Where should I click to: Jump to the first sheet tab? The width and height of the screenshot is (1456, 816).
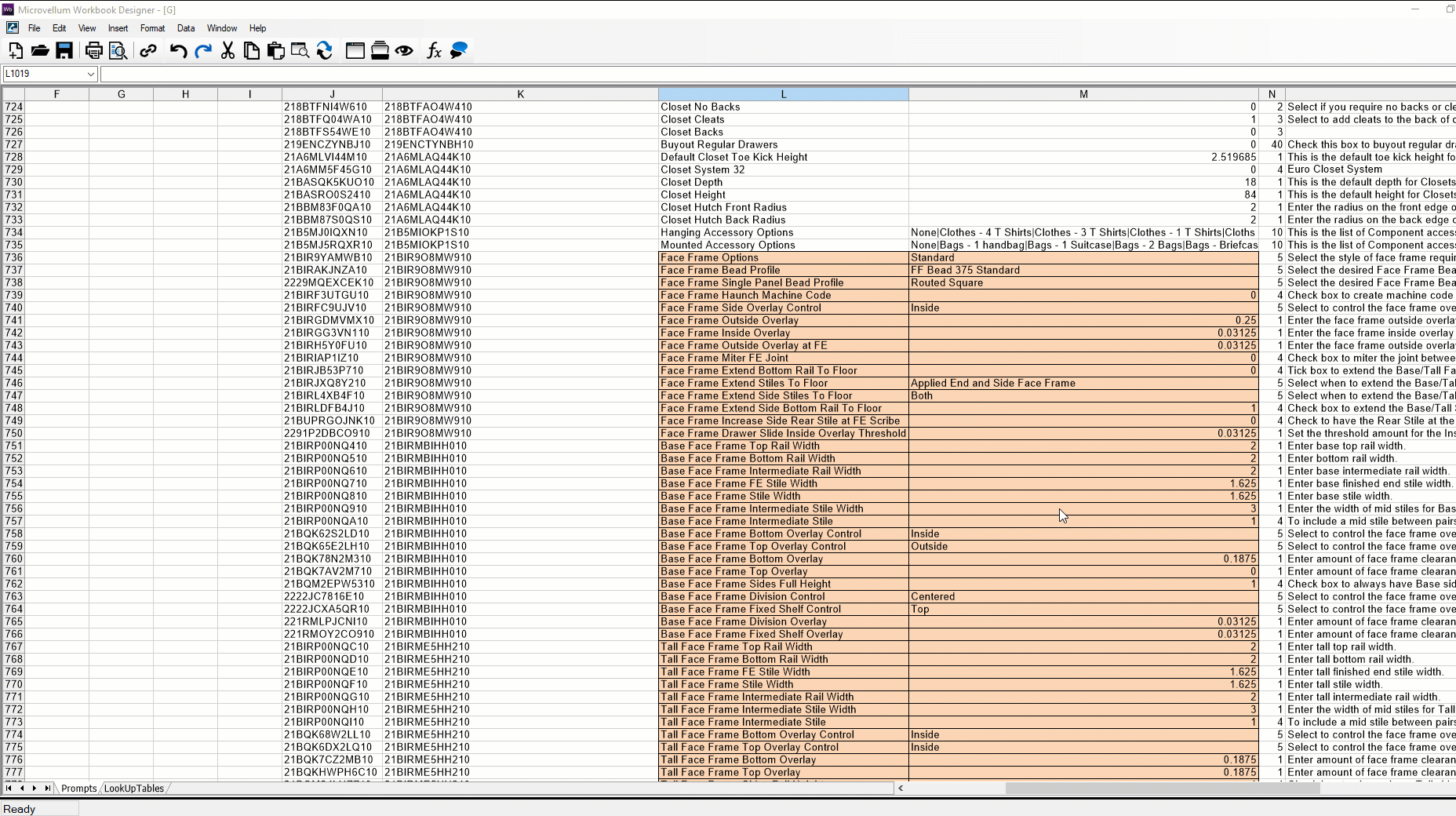[x=9, y=789]
